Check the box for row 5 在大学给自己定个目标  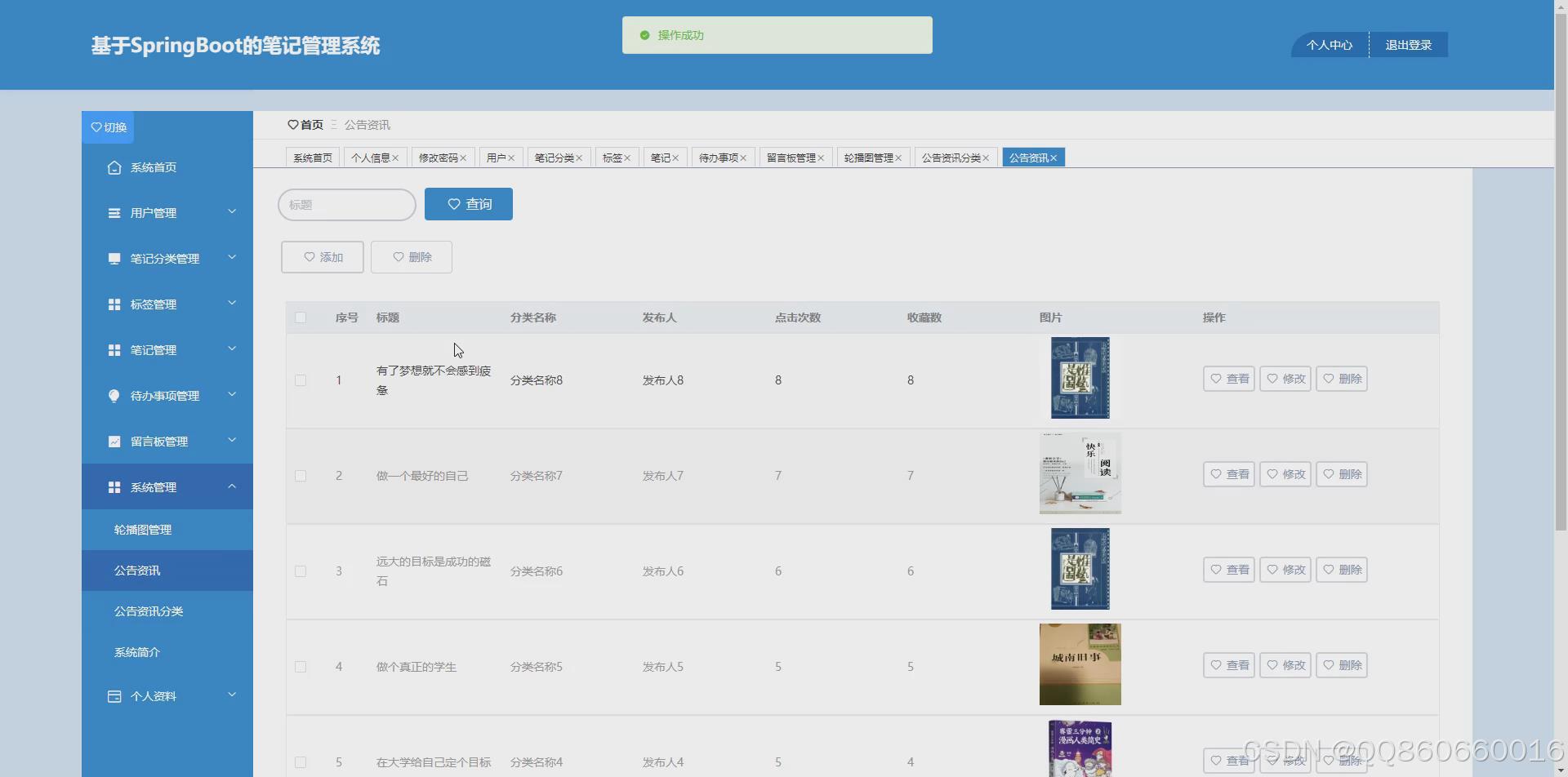[301, 762]
